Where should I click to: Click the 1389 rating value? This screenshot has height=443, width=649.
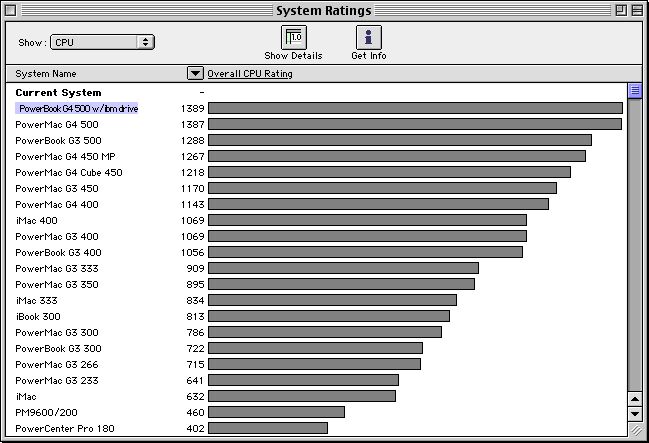click(192, 108)
